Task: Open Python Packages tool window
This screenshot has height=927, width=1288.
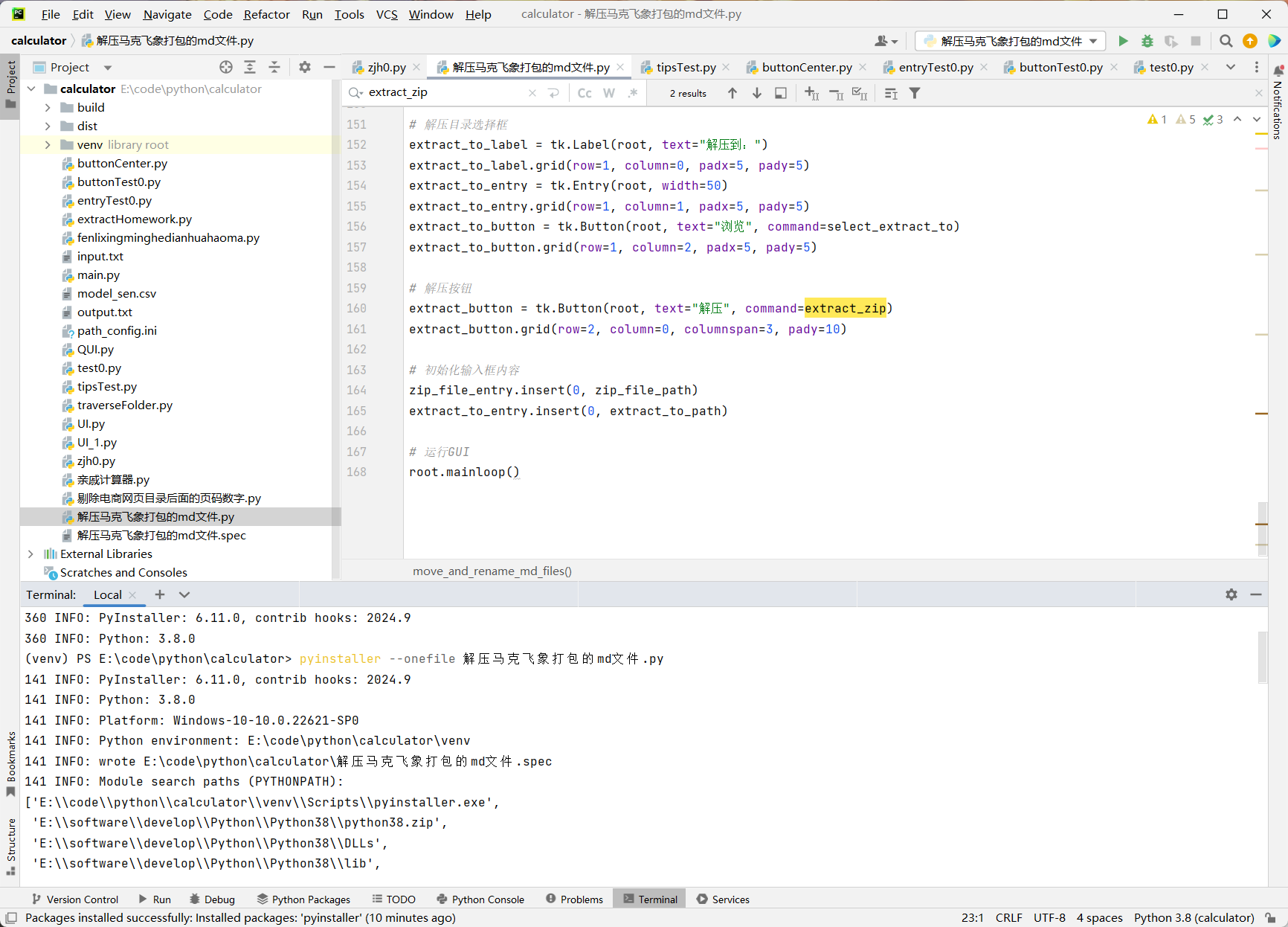Action: (303, 899)
